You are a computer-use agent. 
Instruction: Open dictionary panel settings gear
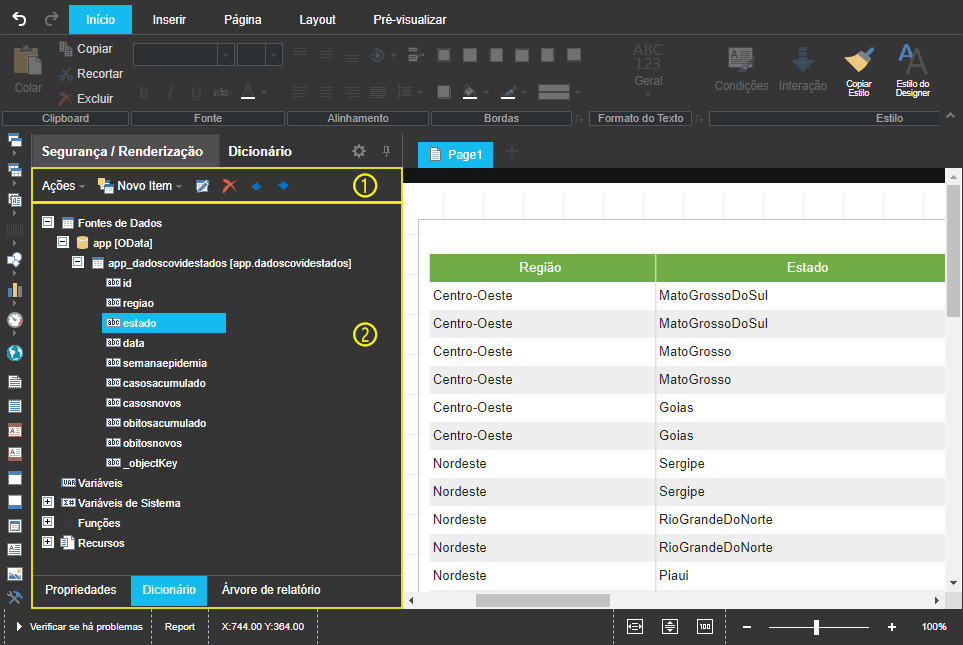coord(359,151)
